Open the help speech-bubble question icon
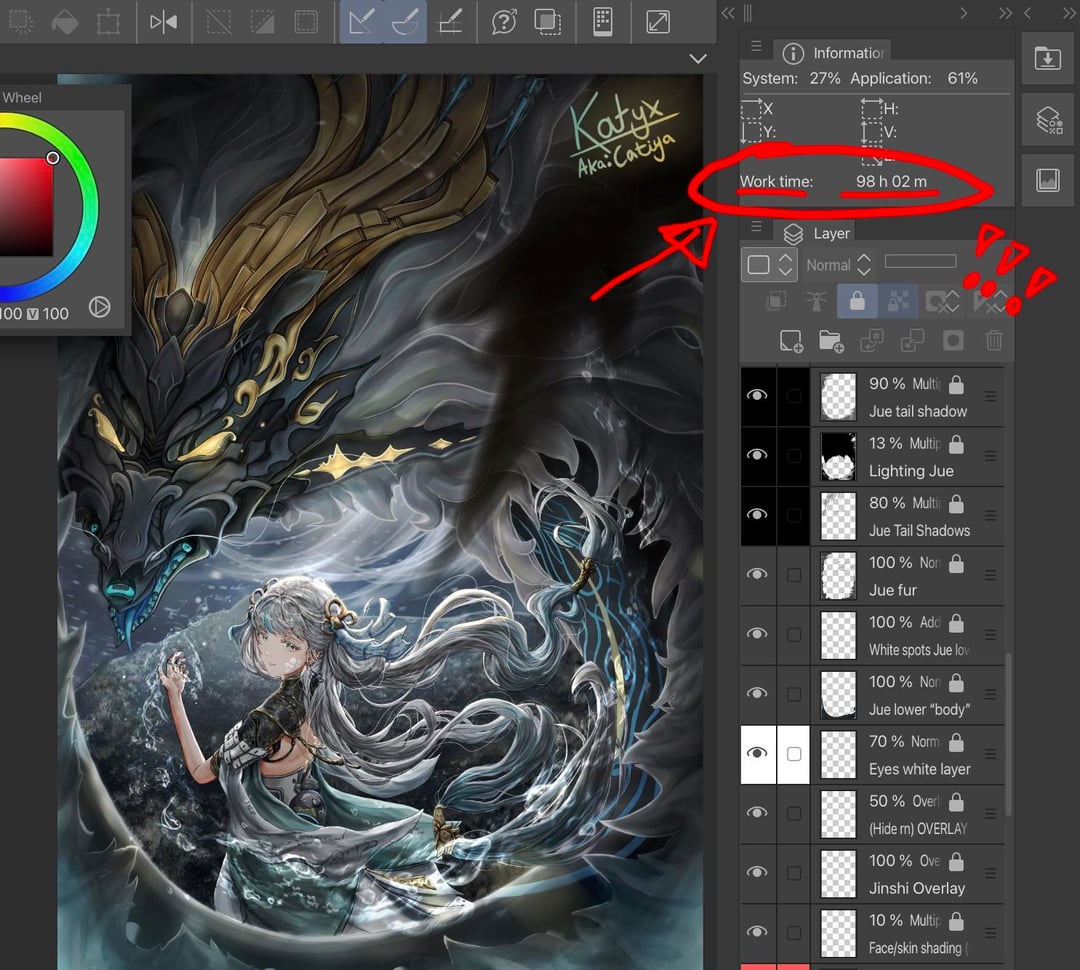 503,22
